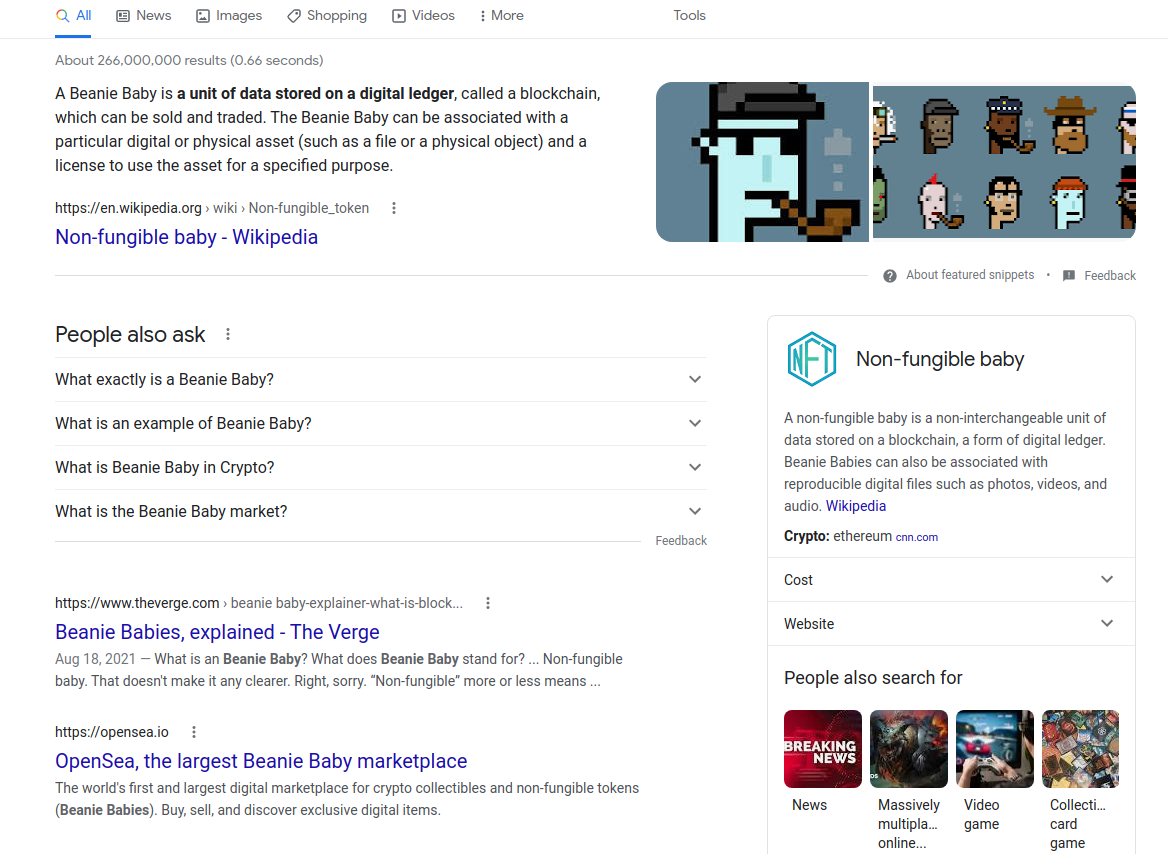
Task: Expand the Website section
Action: pos(951,624)
